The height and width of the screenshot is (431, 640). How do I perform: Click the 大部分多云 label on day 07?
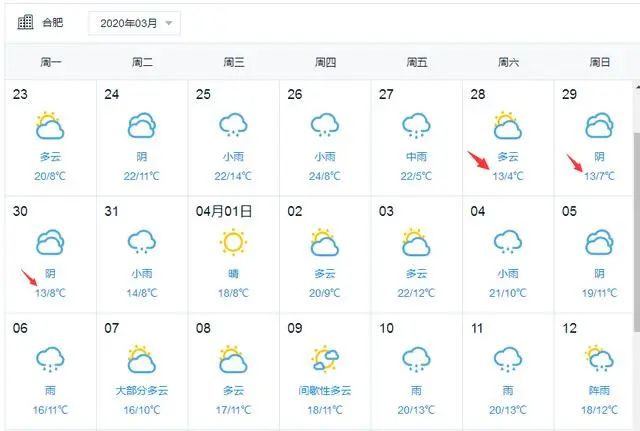click(142, 390)
